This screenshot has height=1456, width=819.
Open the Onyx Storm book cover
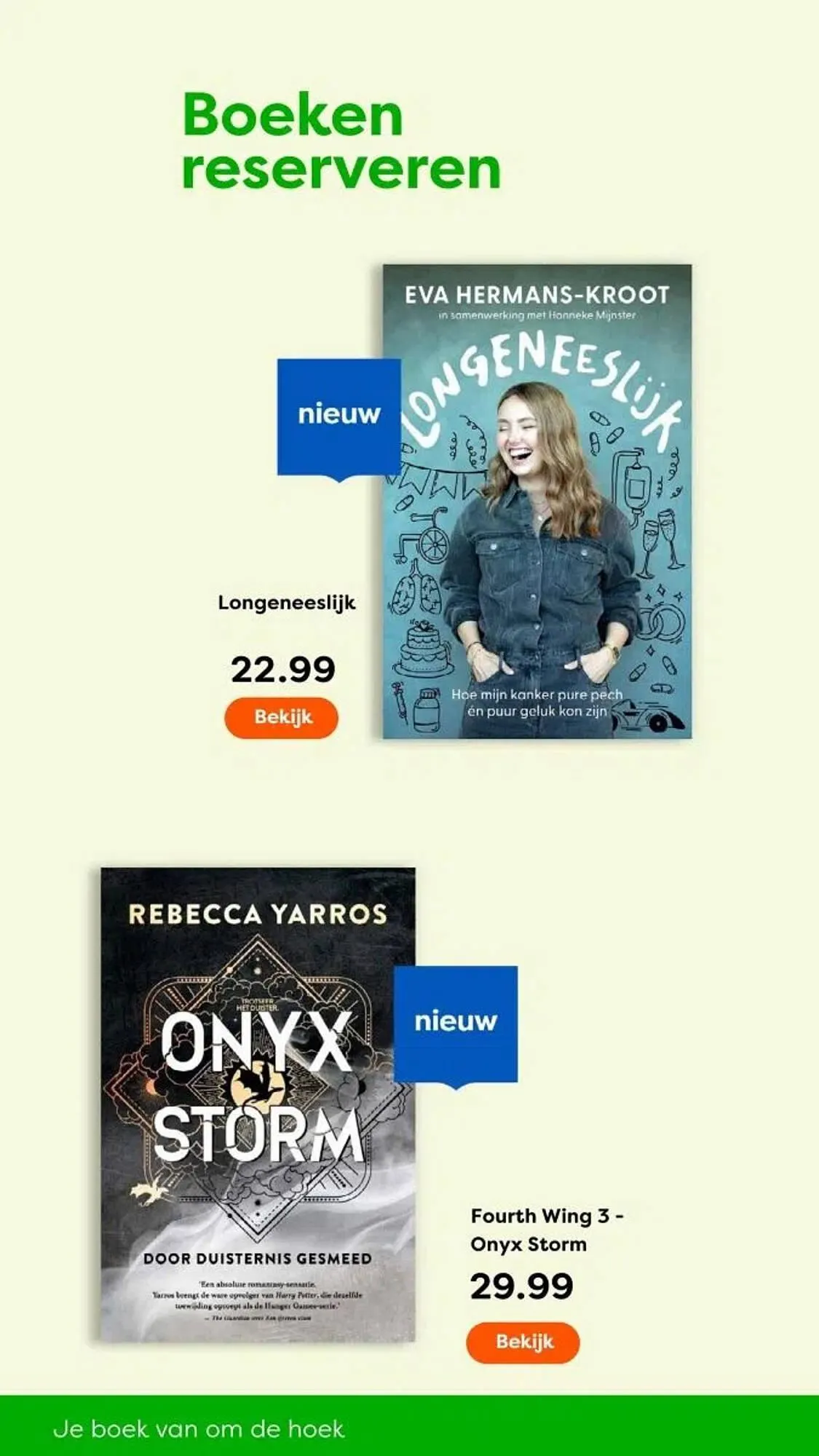[258, 1104]
